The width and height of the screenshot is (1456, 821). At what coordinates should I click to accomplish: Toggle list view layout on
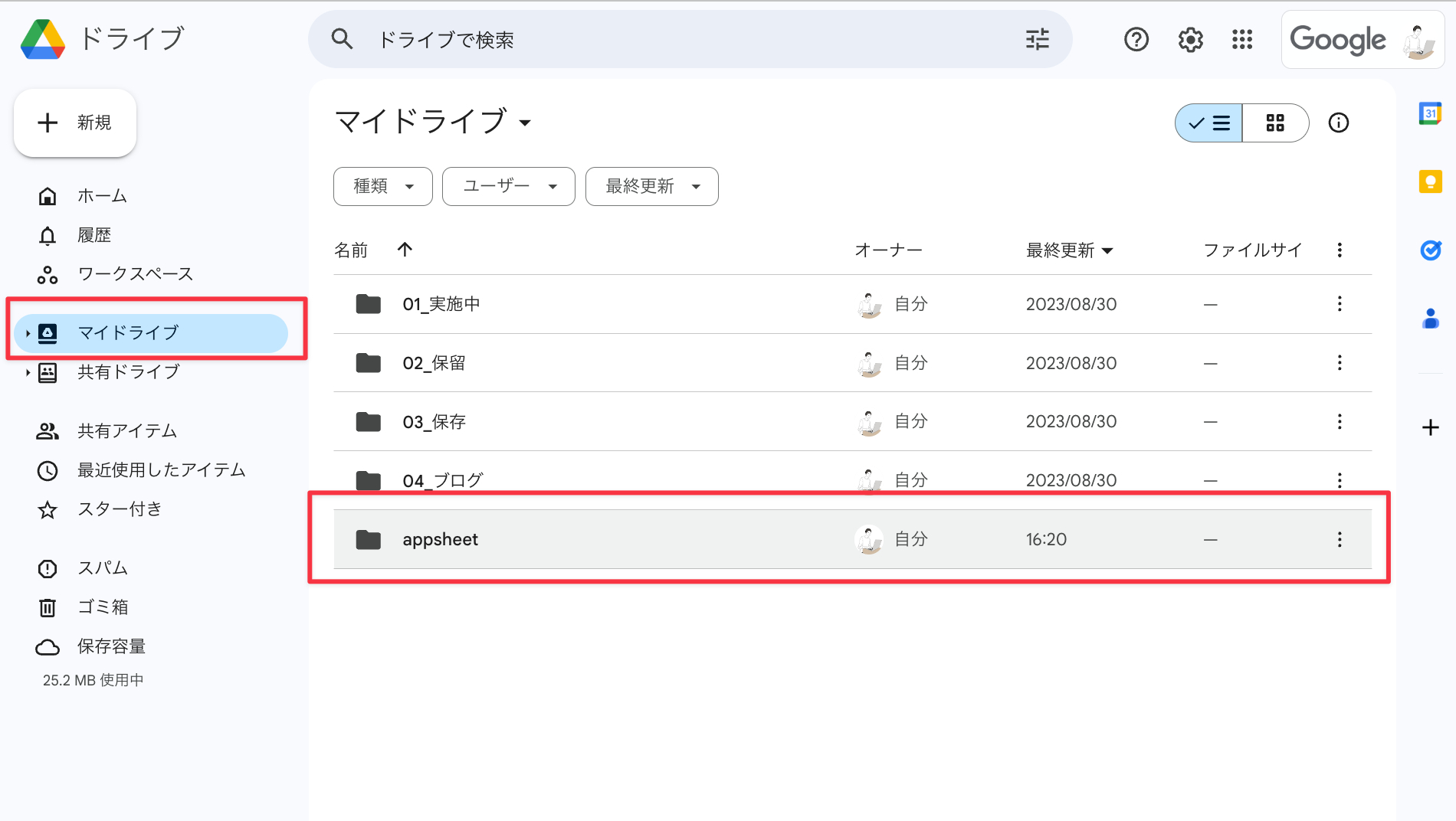[x=1208, y=123]
